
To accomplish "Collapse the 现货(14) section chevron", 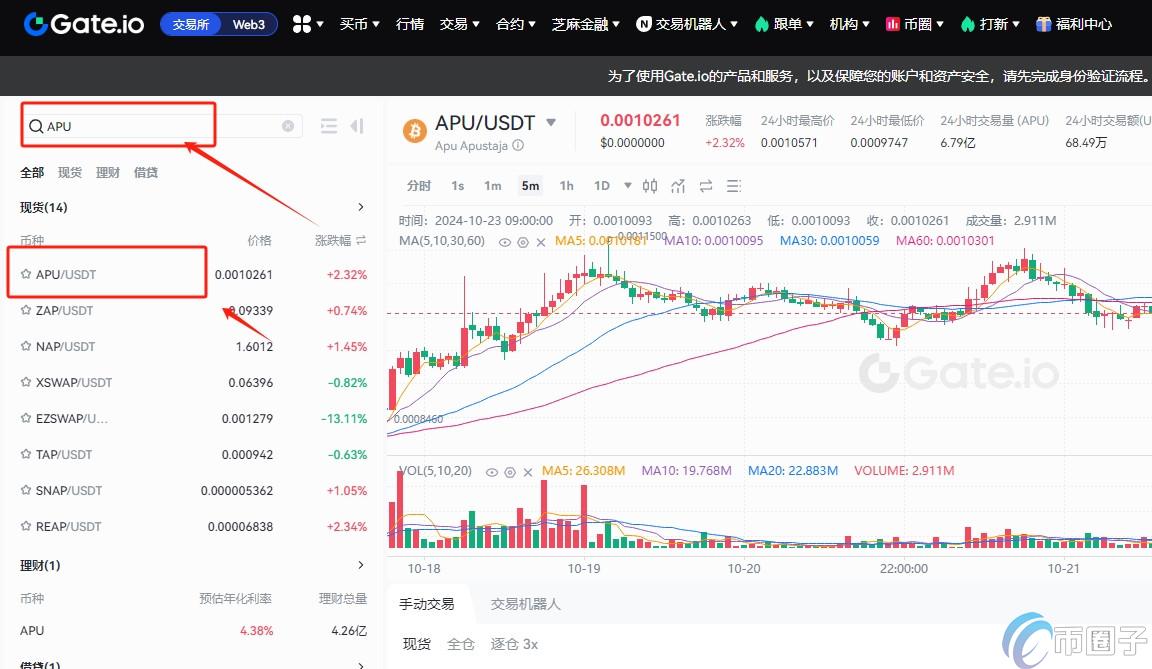I will [x=361, y=207].
